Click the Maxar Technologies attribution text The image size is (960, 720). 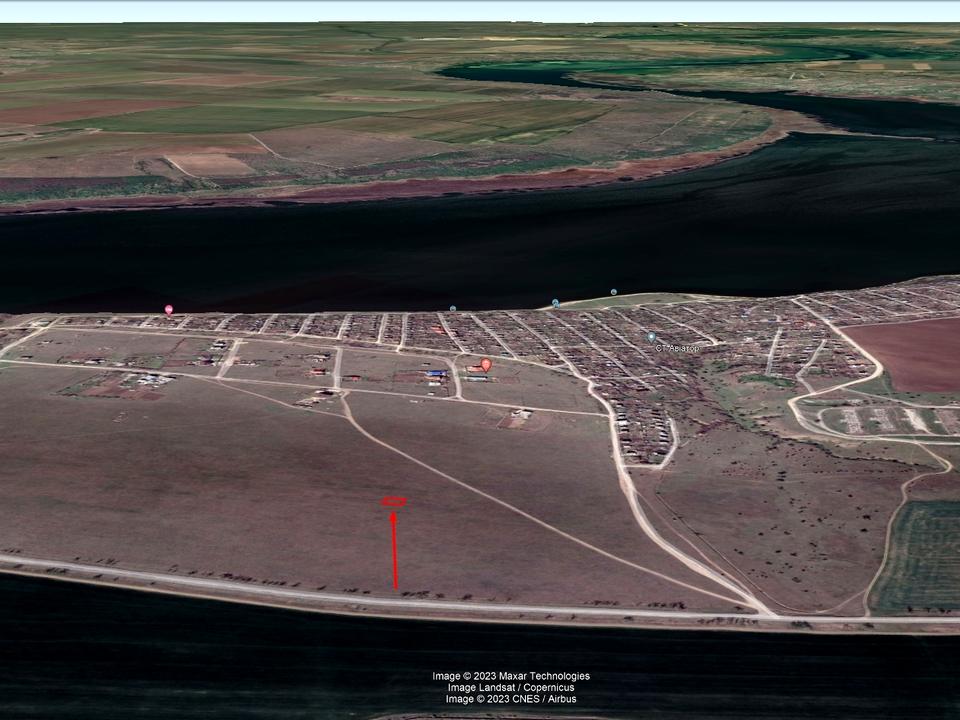click(x=511, y=676)
